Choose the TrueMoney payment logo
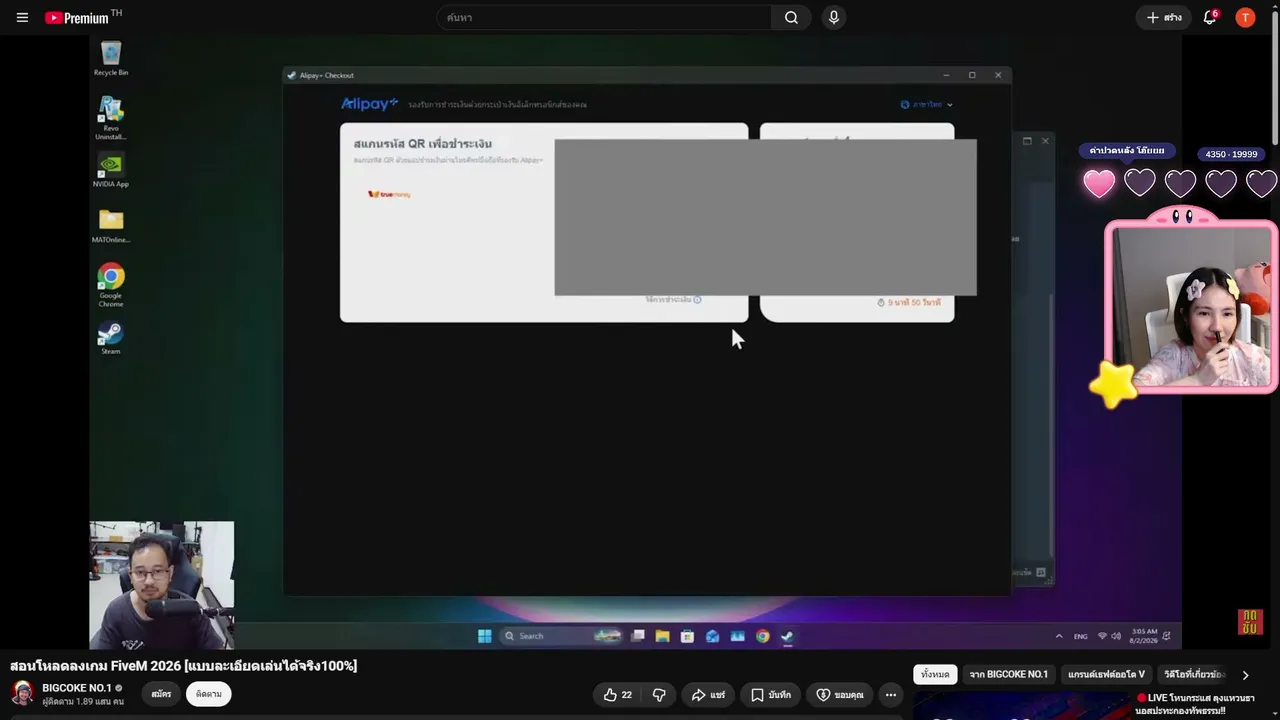 389,194
